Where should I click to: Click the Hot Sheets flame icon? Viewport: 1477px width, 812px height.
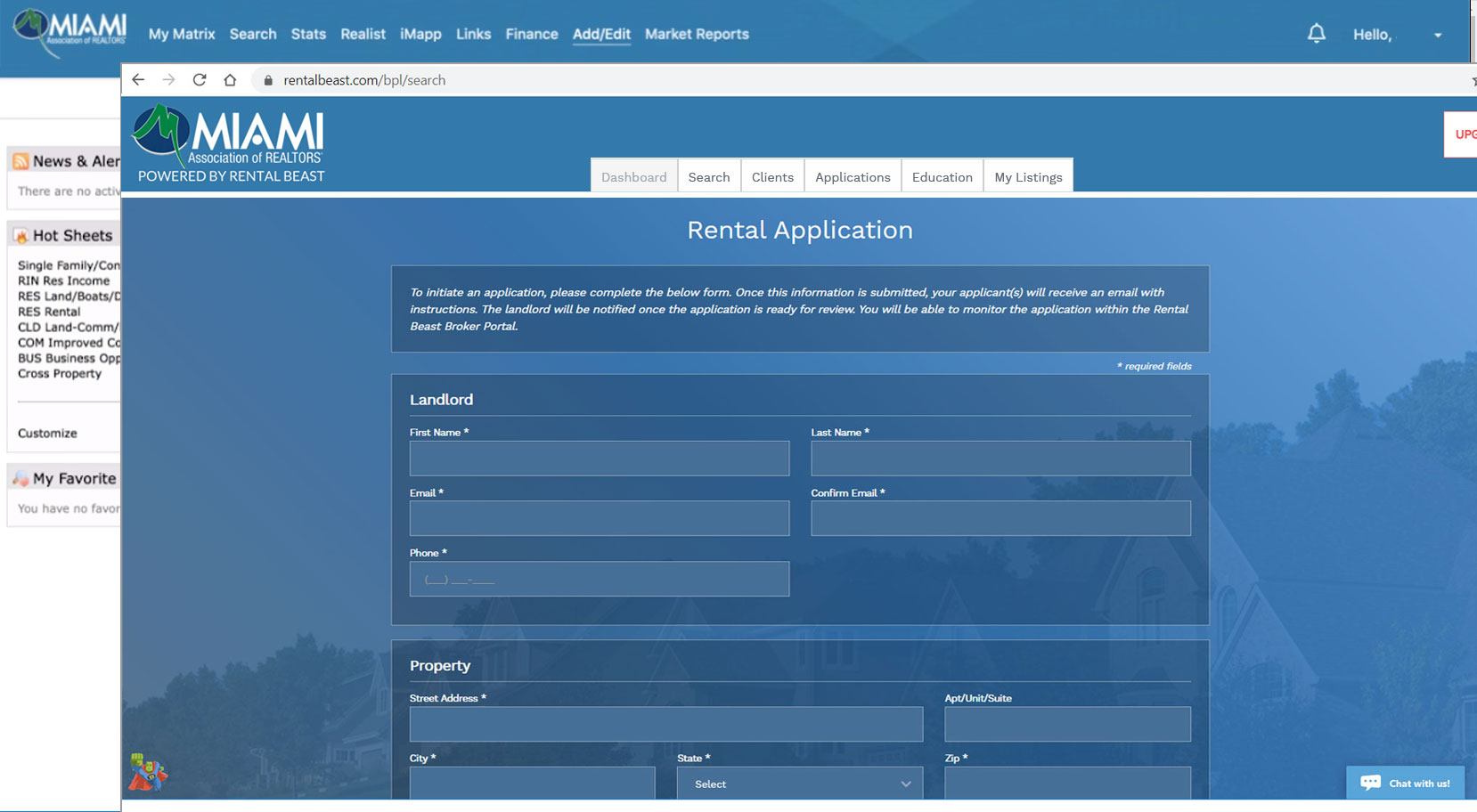coord(20,236)
